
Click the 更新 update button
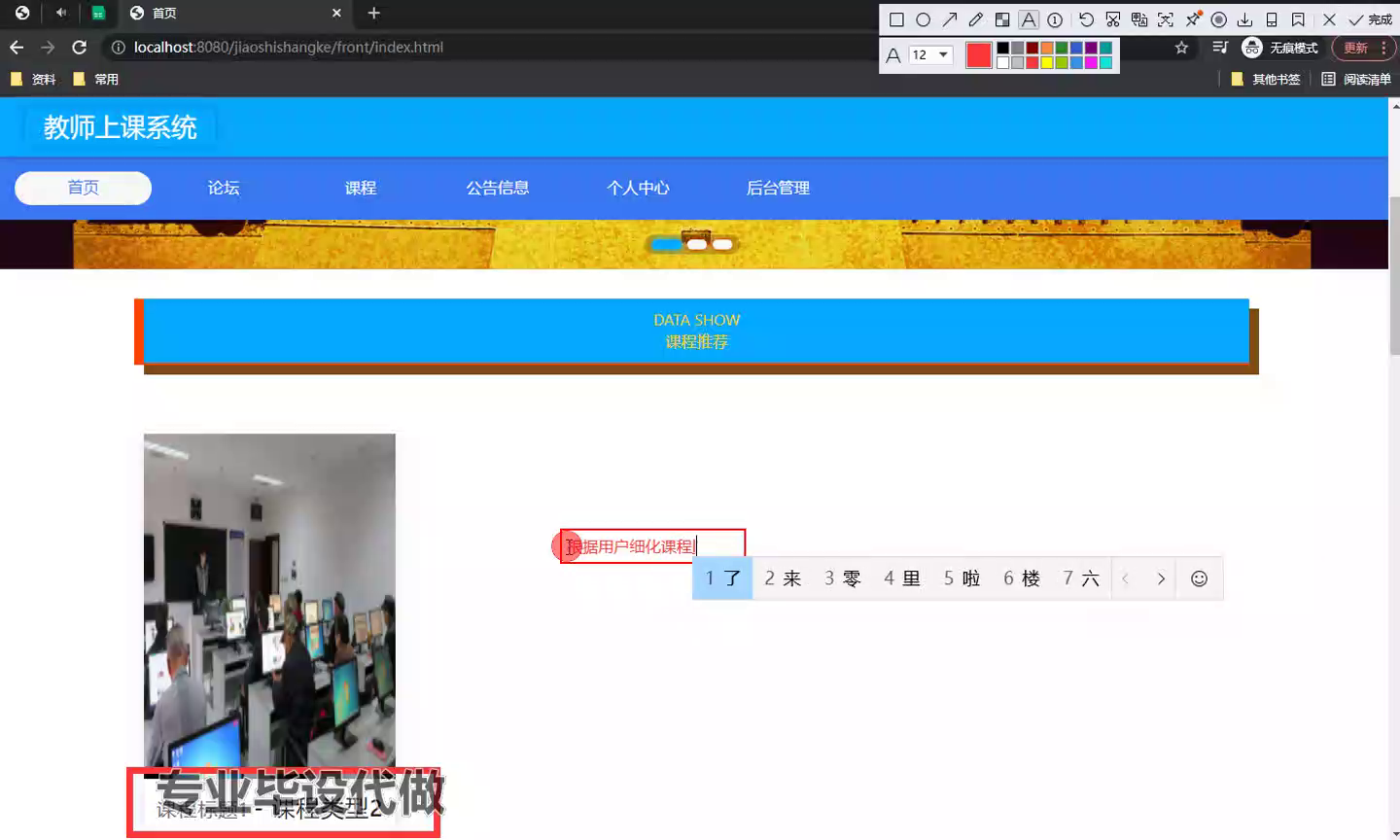[1363, 47]
